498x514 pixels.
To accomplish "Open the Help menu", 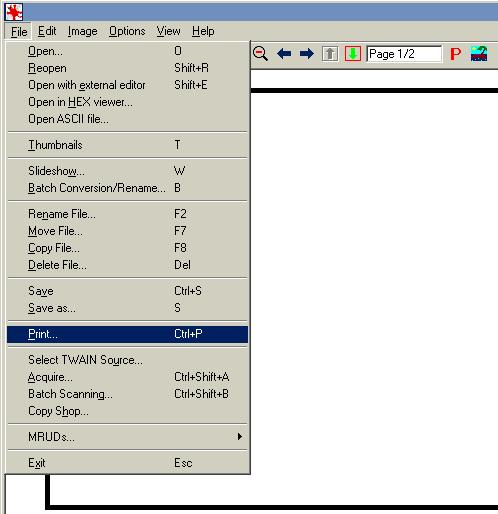I will (x=203, y=31).
